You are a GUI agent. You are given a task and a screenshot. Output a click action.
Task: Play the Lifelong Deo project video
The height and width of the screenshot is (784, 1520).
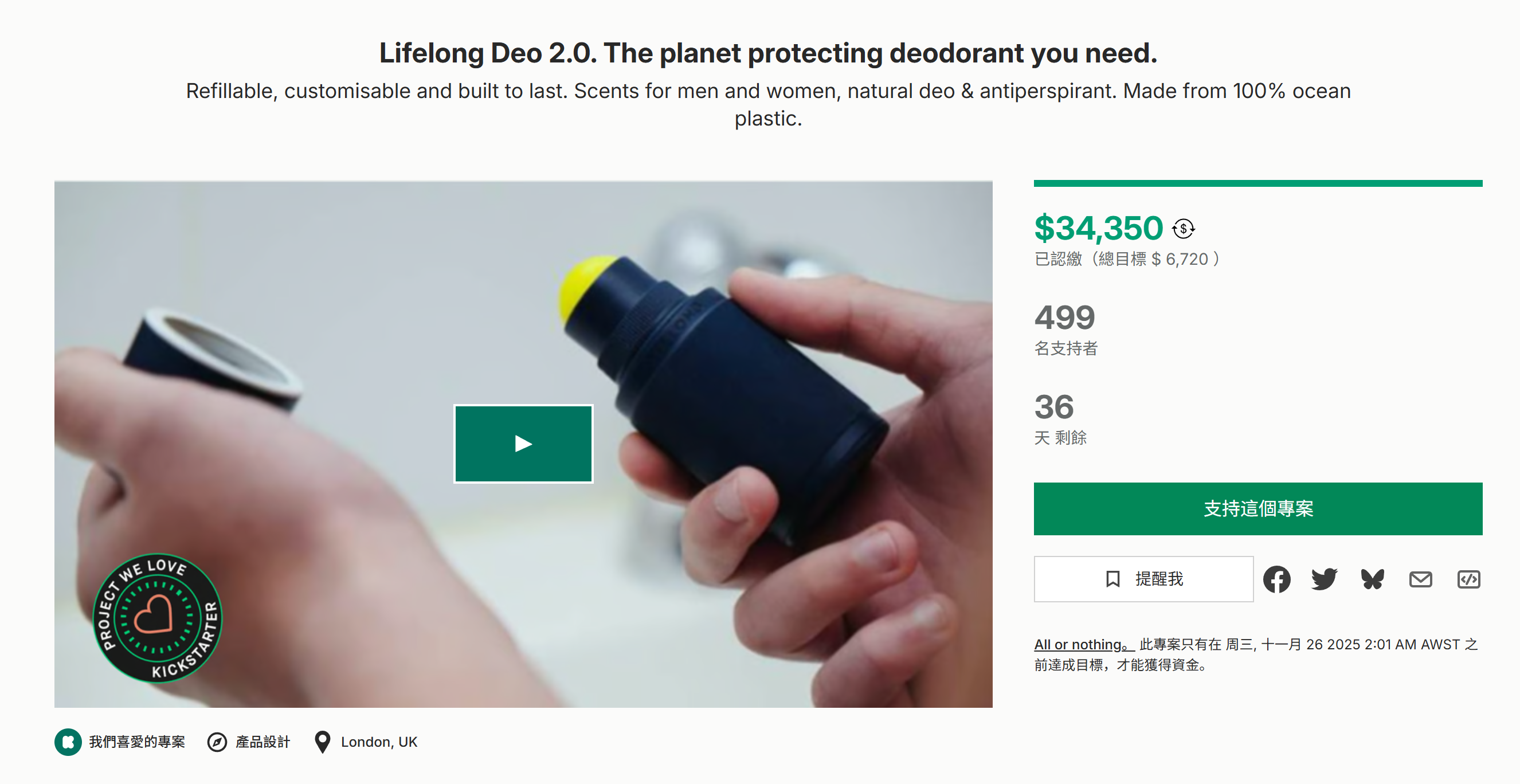coord(523,444)
